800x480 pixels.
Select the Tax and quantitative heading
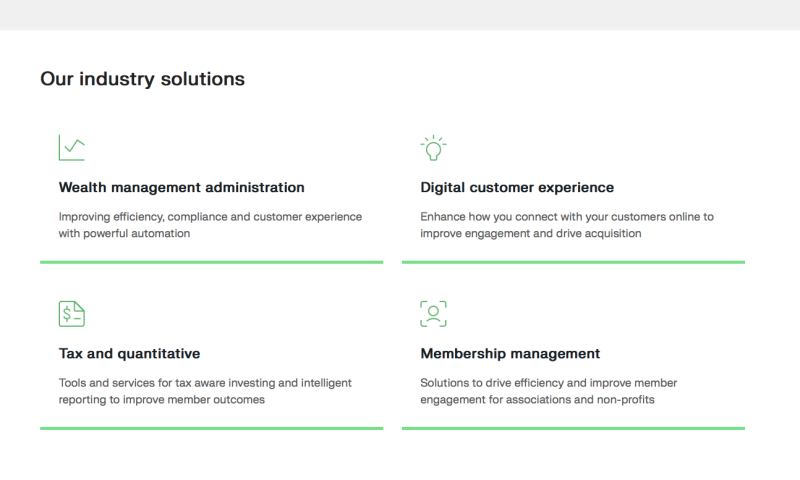click(x=129, y=353)
